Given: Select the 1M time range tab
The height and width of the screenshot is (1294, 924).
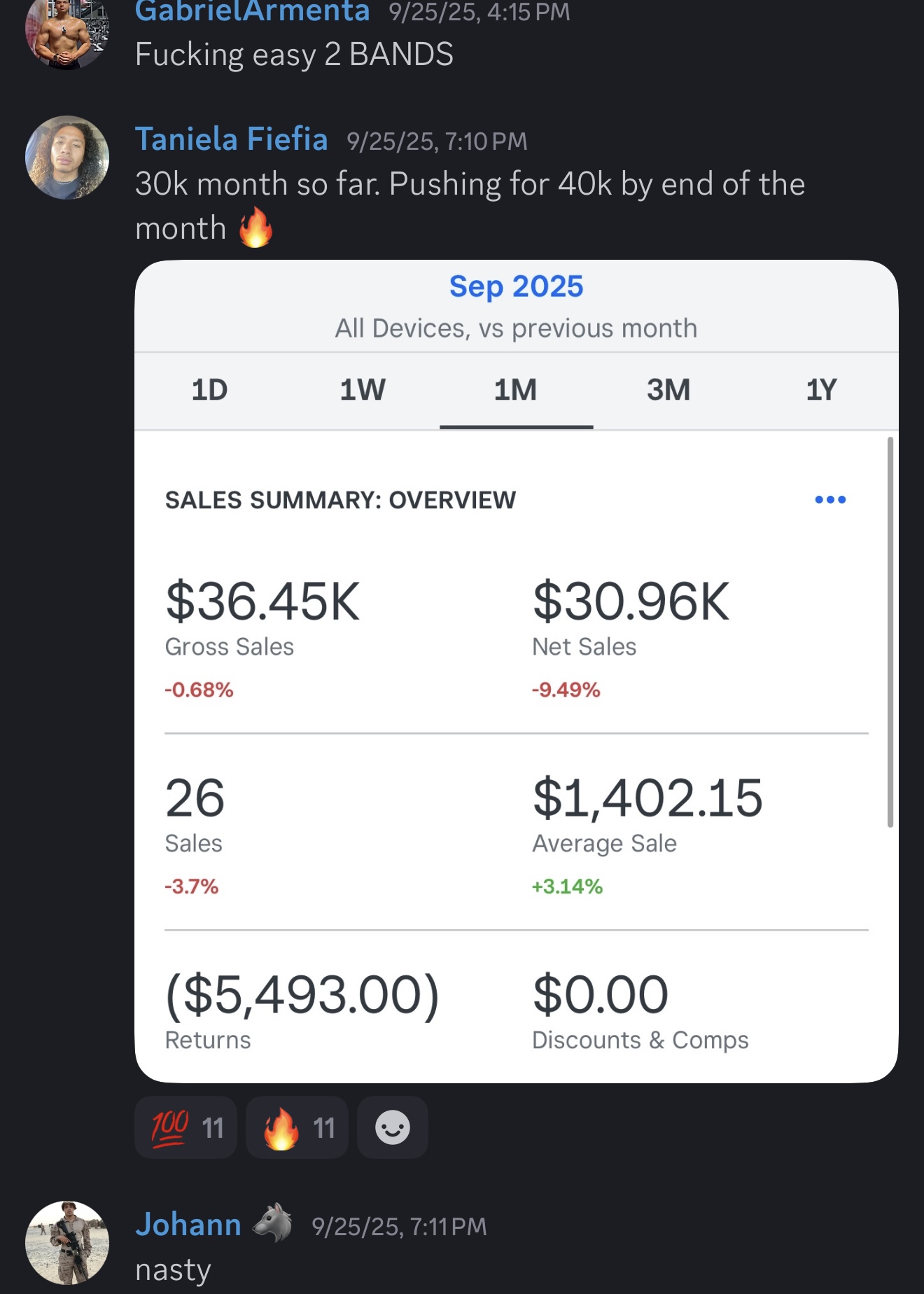Looking at the screenshot, I should tap(516, 390).
